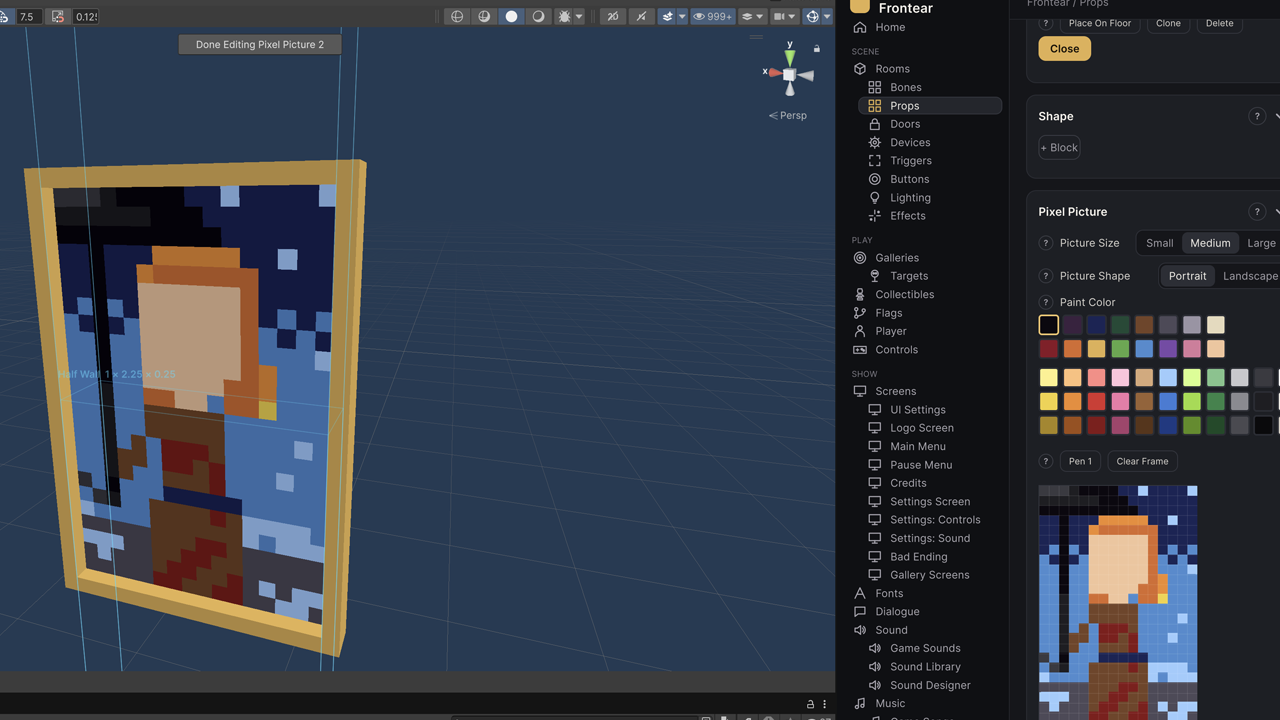Click the Galleries target icon
The image size is (1280, 720).
pyautogui.click(x=860, y=257)
